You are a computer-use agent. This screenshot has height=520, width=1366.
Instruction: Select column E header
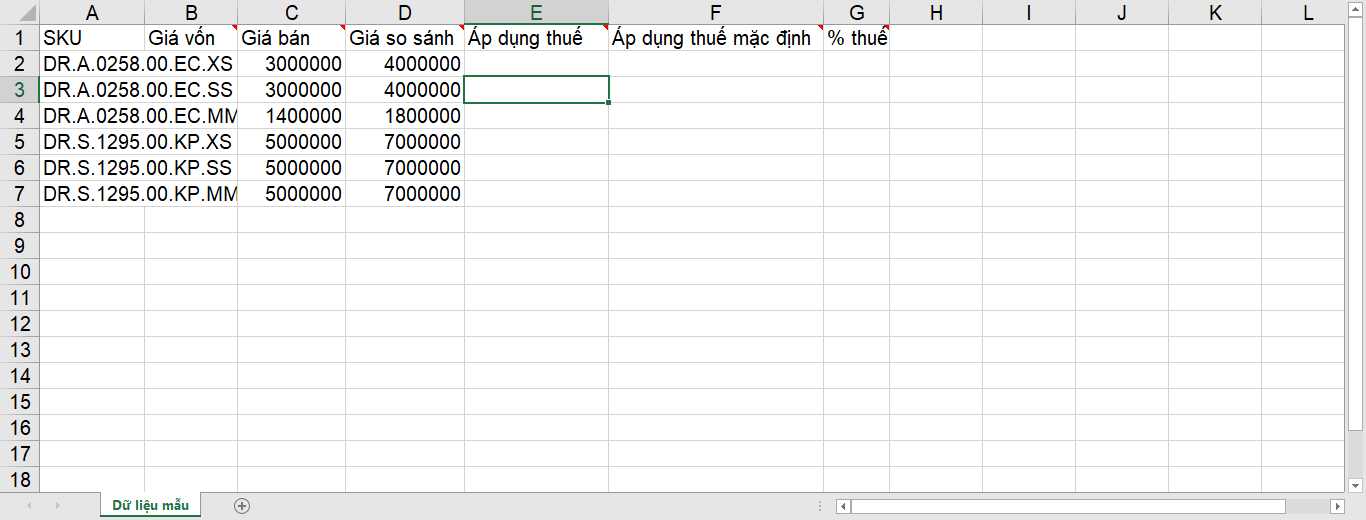[536, 13]
